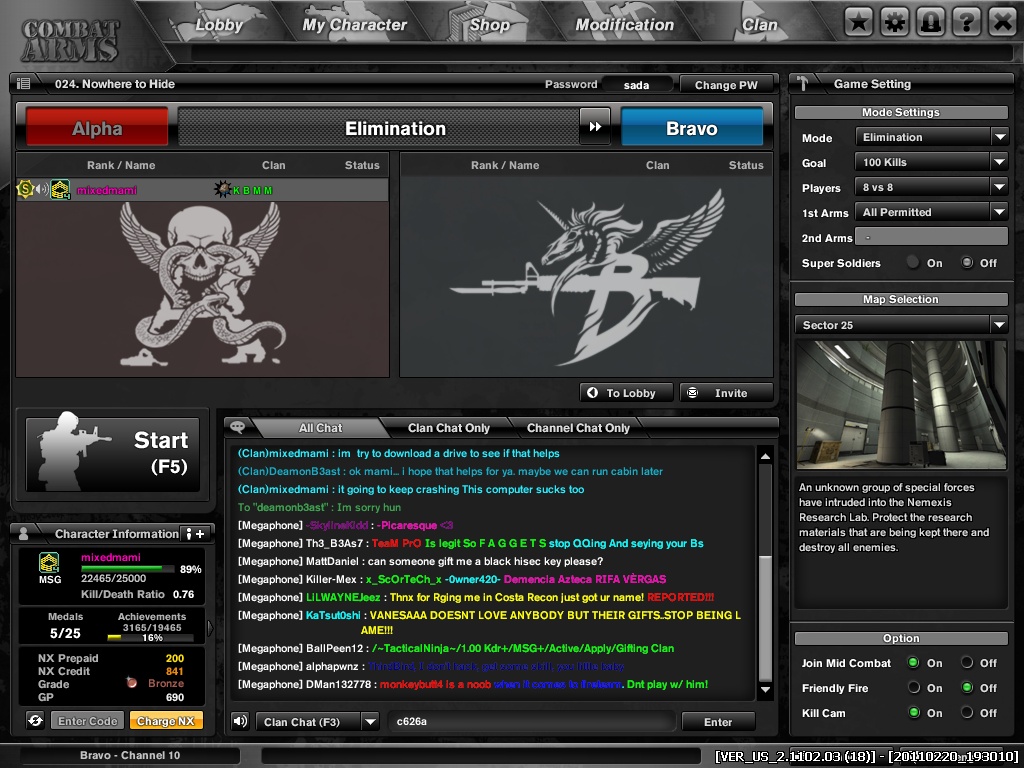Set Friendly Fire to On
Image resolution: width=1024 pixels, height=768 pixels.
tap(914, 688)
